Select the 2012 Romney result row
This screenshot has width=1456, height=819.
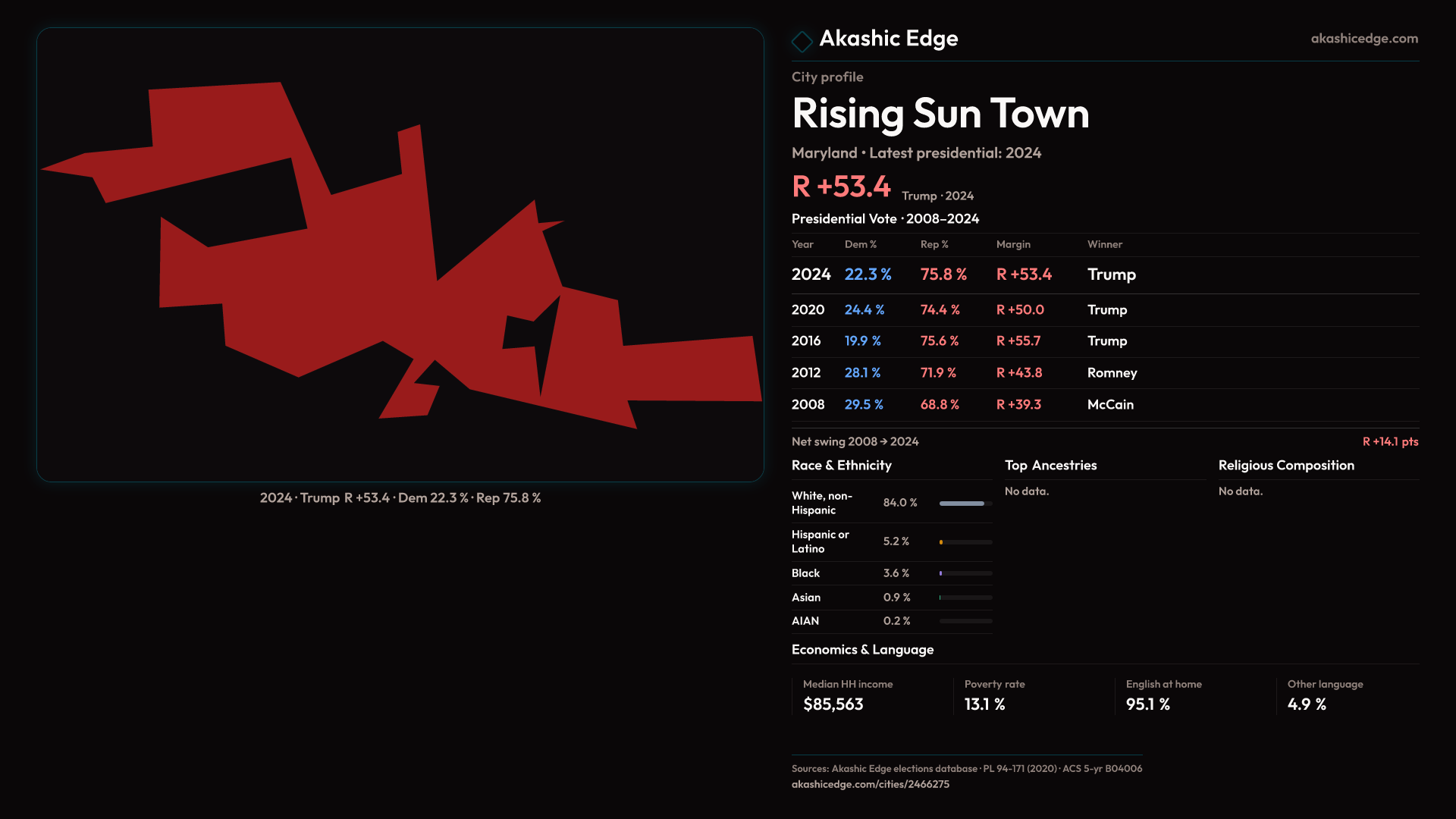coord(1104,373)
